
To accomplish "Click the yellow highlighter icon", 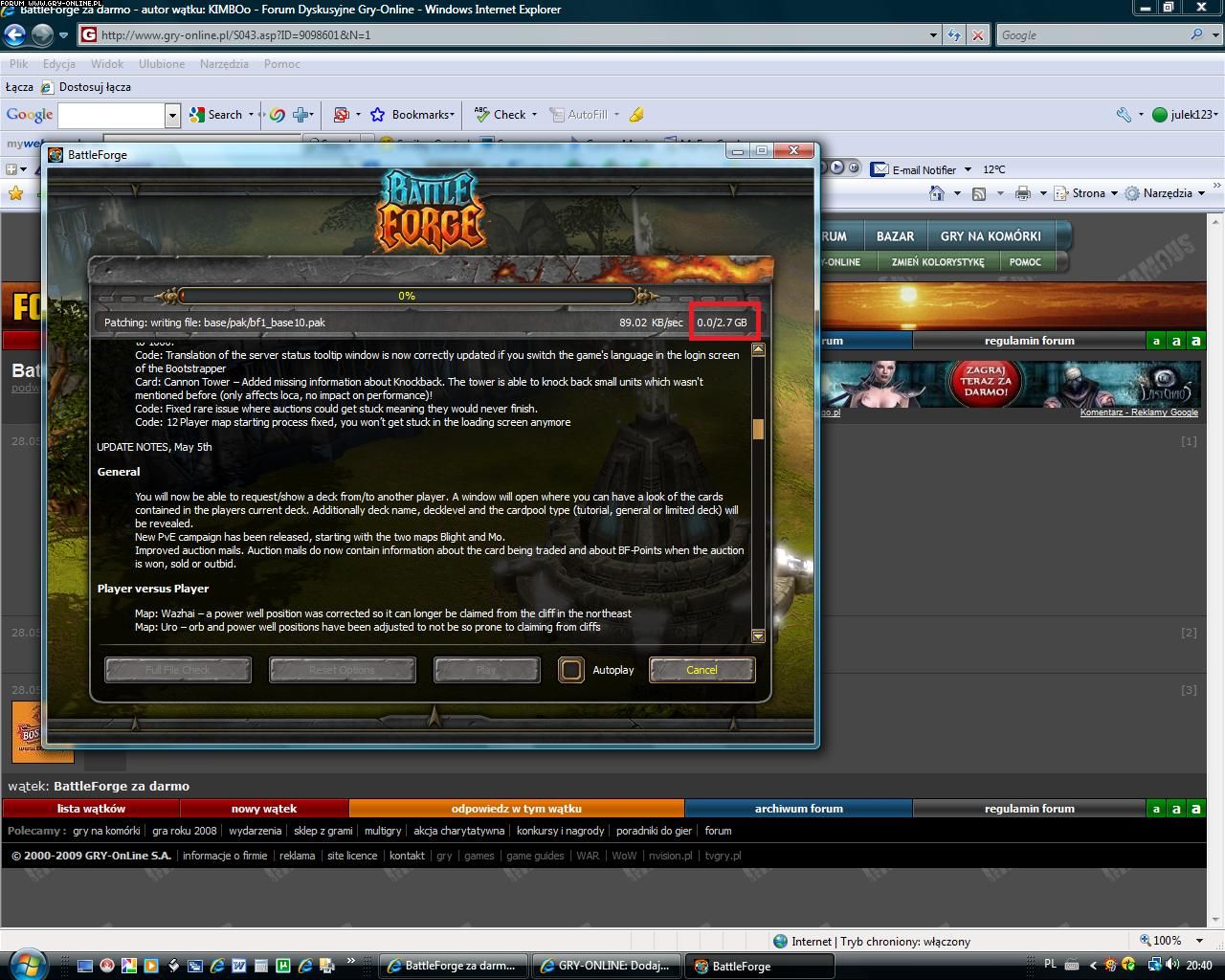I will pos(636,115).
